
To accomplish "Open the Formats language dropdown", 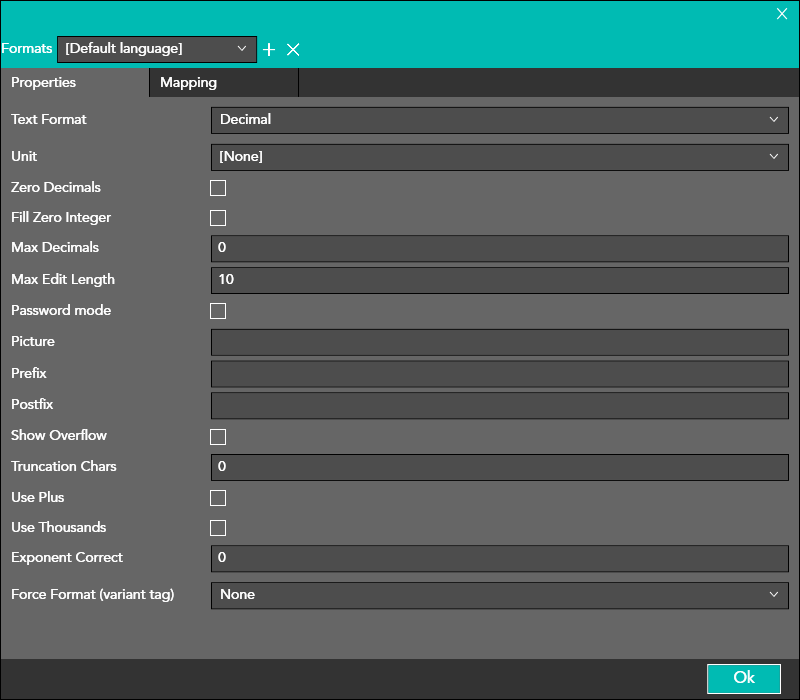I will (157, 48).
